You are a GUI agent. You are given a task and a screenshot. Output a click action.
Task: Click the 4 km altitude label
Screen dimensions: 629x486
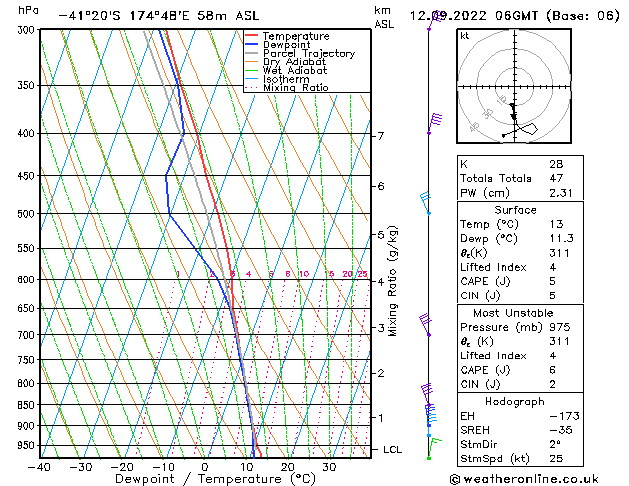click(381, 281)
